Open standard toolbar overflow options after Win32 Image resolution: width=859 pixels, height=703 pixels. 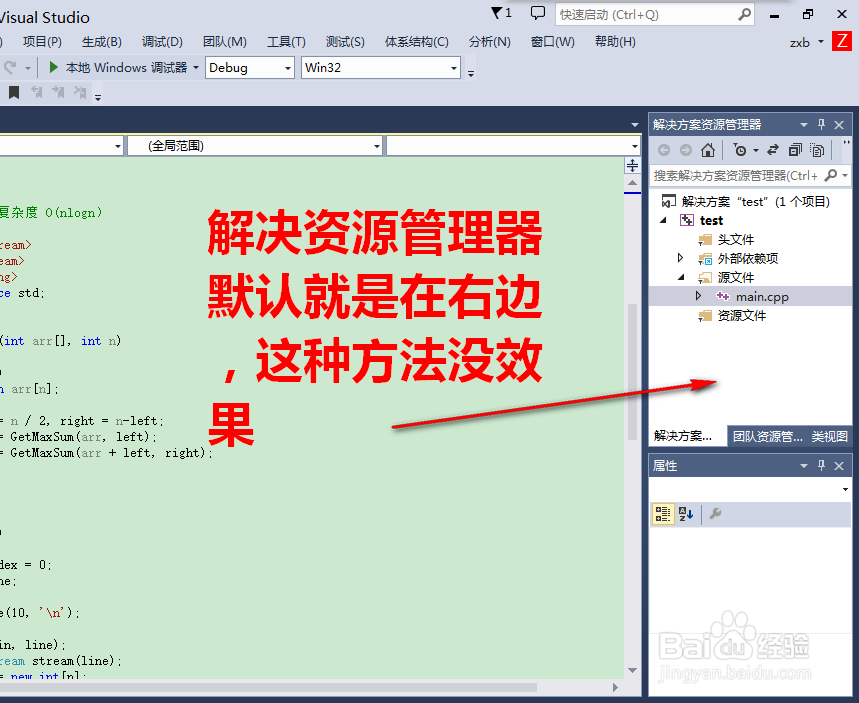tap(471, 73)
